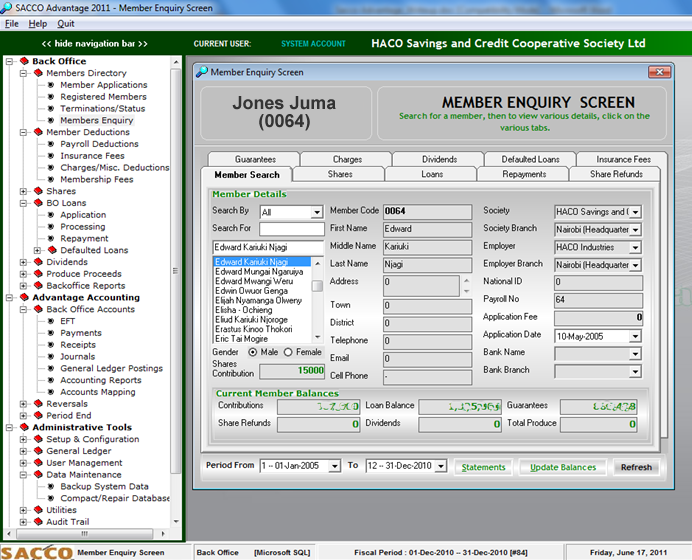Click the bullet icon beside Registered Members
Screen dimensions: 692x560
51,97
